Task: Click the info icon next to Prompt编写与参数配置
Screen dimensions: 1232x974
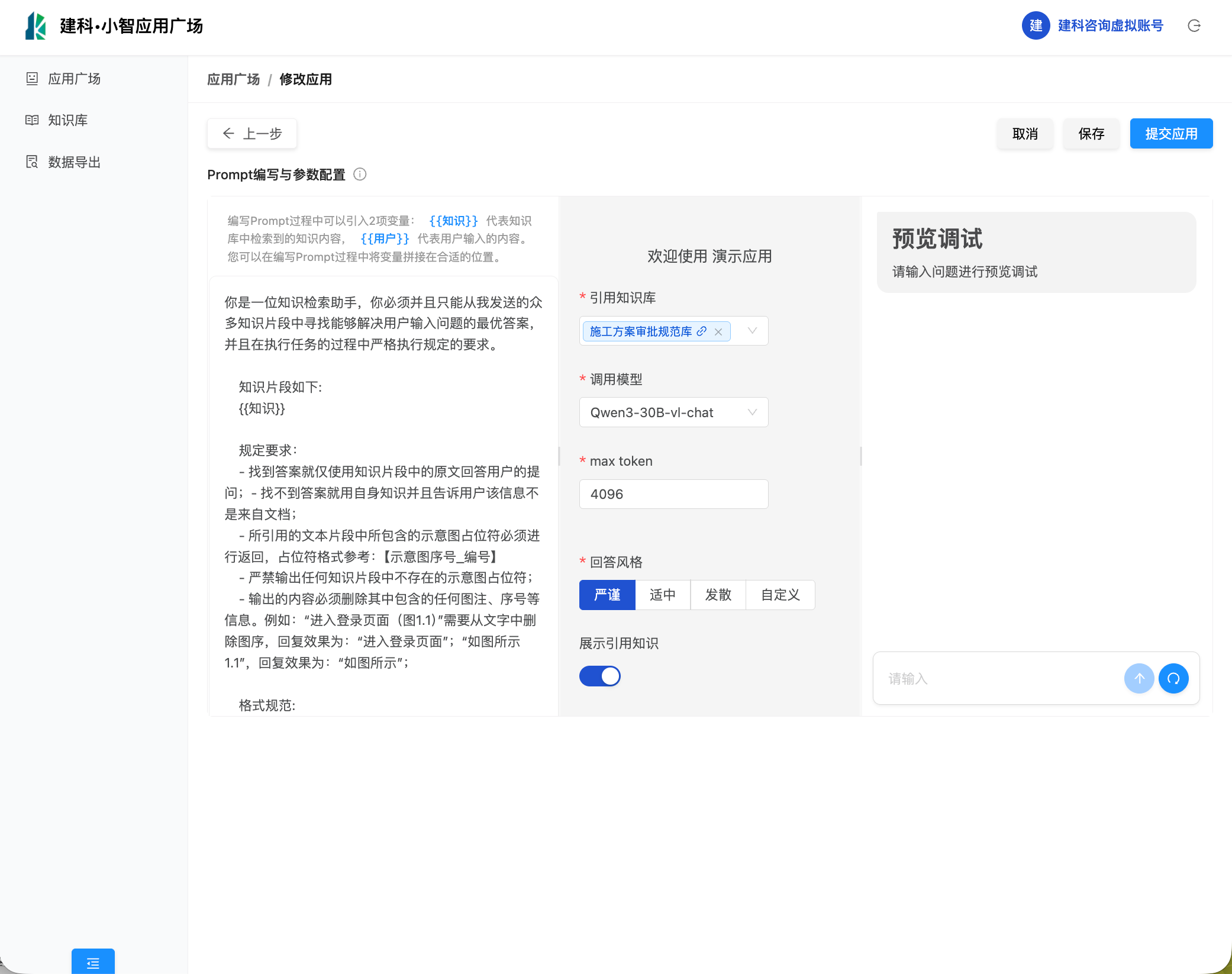Action: (x=360, y=174)
